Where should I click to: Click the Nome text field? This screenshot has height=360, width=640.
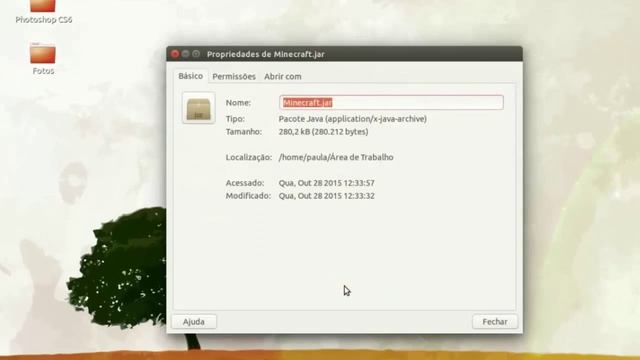(391, 102)
